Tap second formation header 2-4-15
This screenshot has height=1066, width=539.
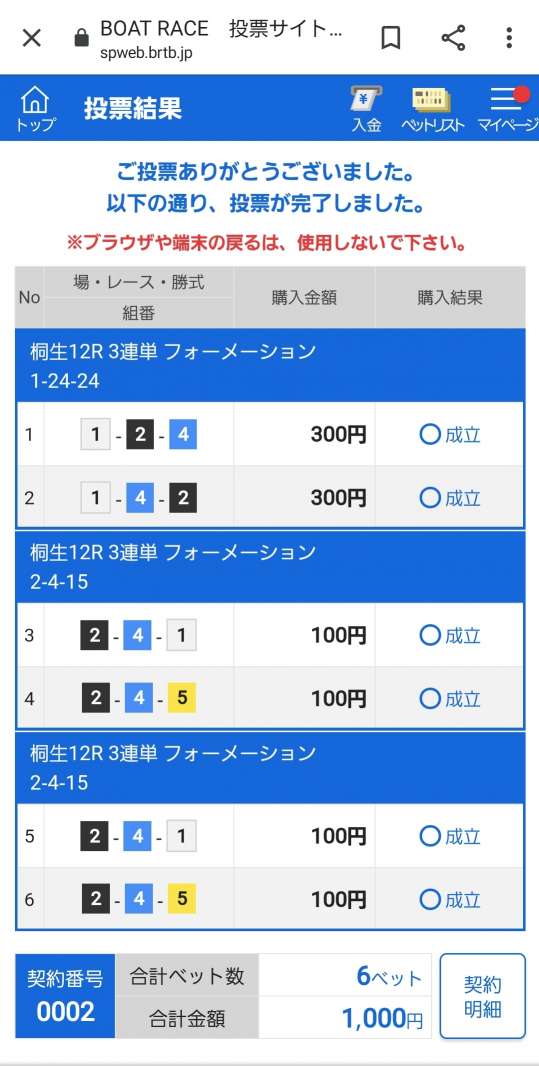pyautogui.click(x=270, y=567)
